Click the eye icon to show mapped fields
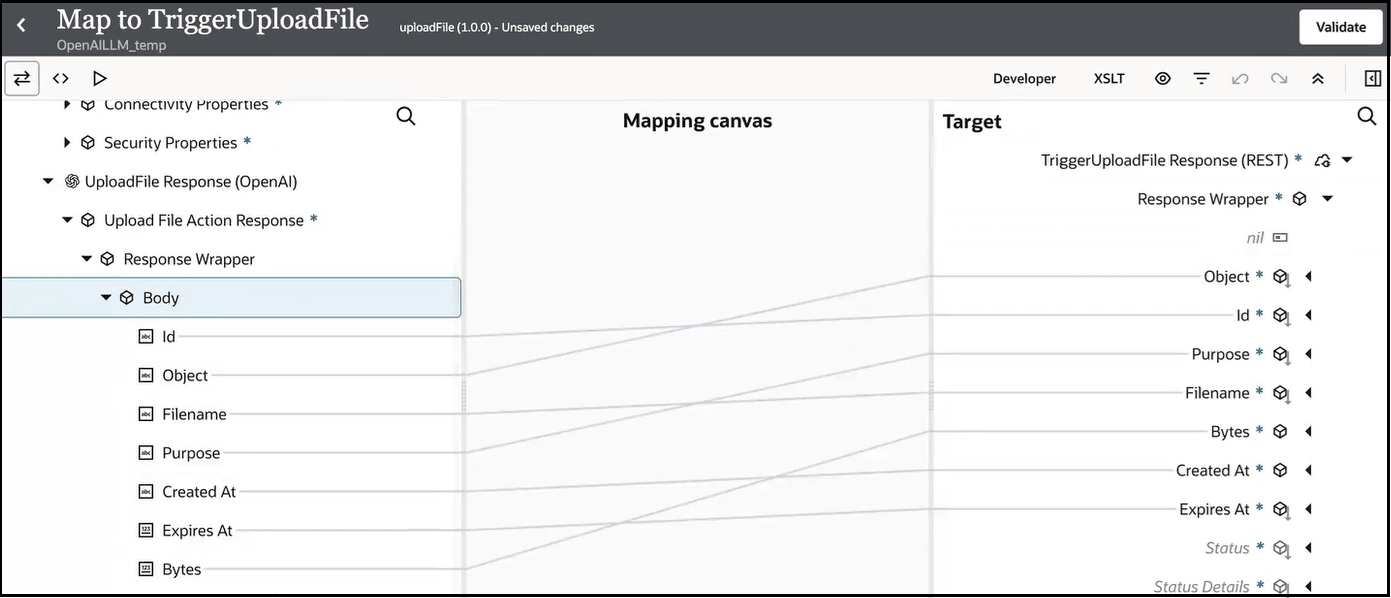The height and width of the screenshot is (598, 1391). [x=1162, y=78]
